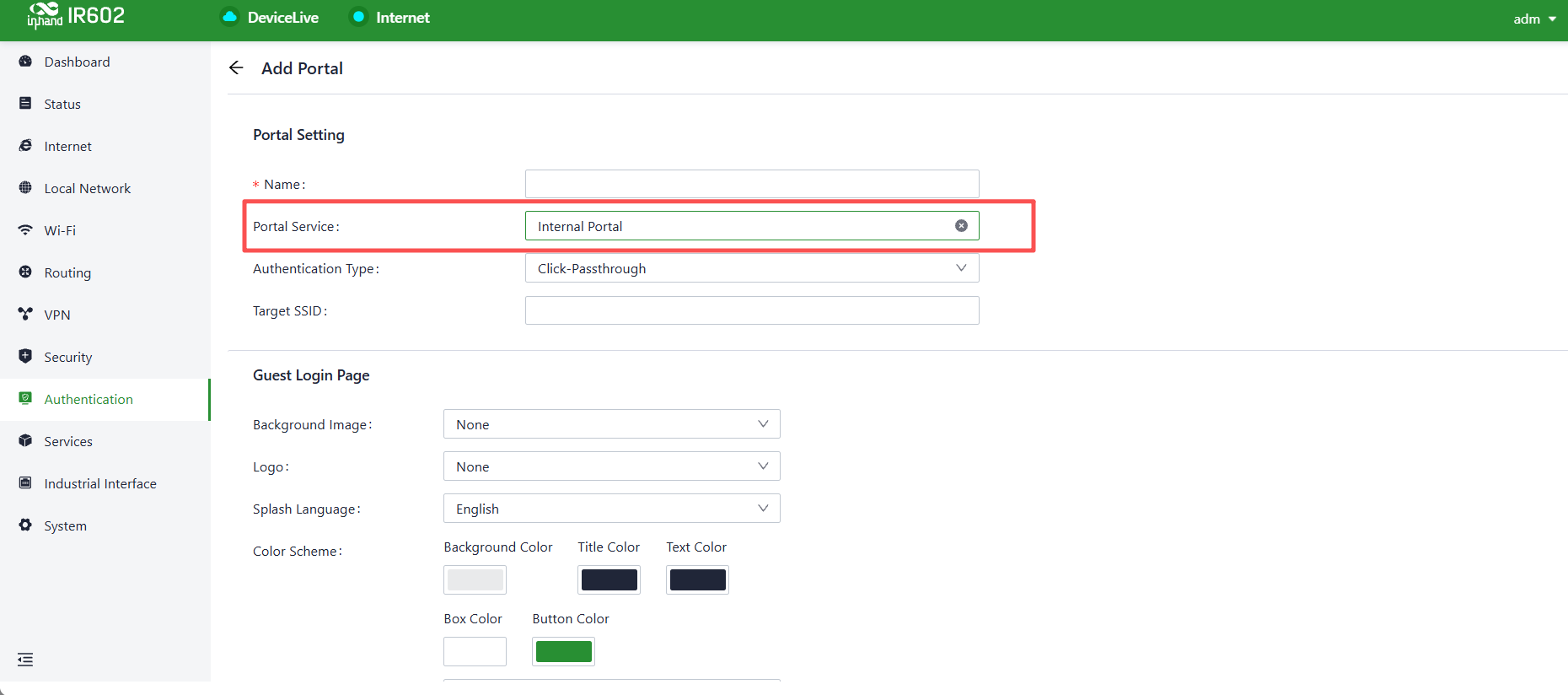Click the Routing sidebar icon

25,272
